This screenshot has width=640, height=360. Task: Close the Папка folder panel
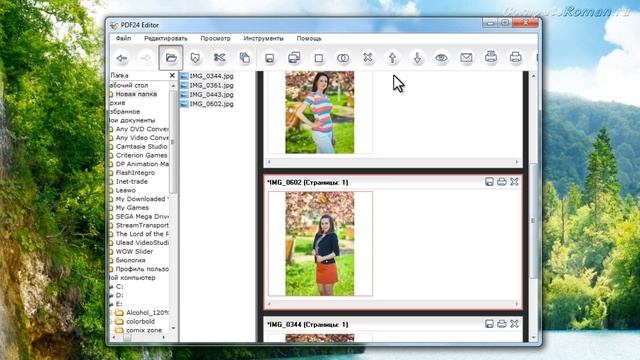click(x=172, y=76)
